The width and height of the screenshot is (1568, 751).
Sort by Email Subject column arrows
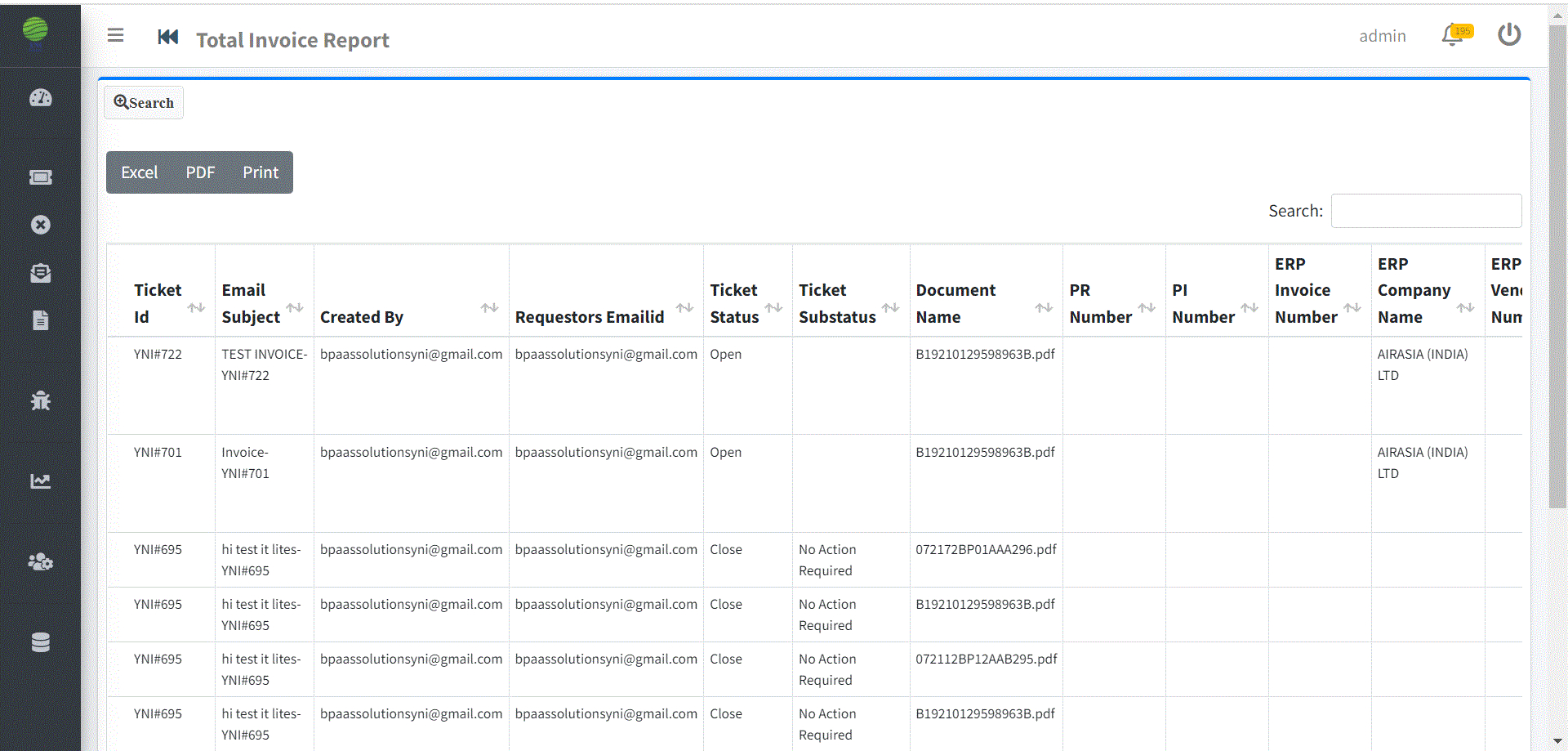click(x=295, y=308)
